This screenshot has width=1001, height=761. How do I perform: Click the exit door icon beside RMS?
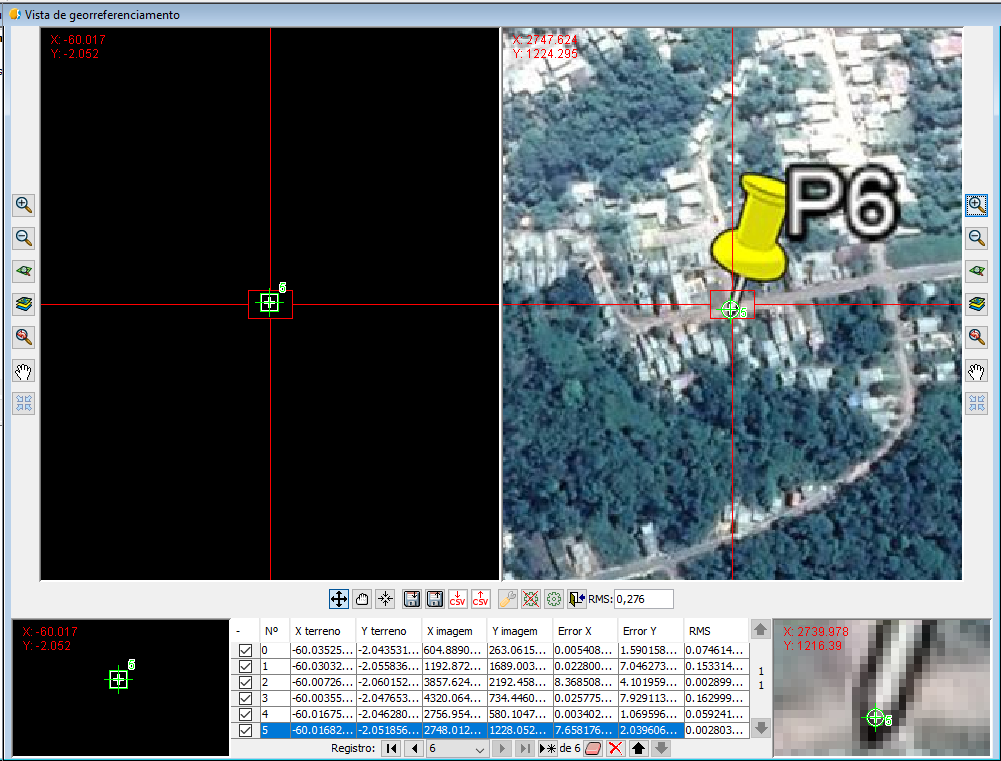[x=576, y=599]
